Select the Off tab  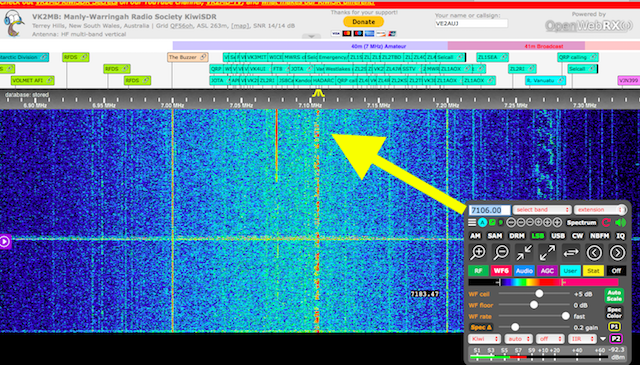coord(616,271)
